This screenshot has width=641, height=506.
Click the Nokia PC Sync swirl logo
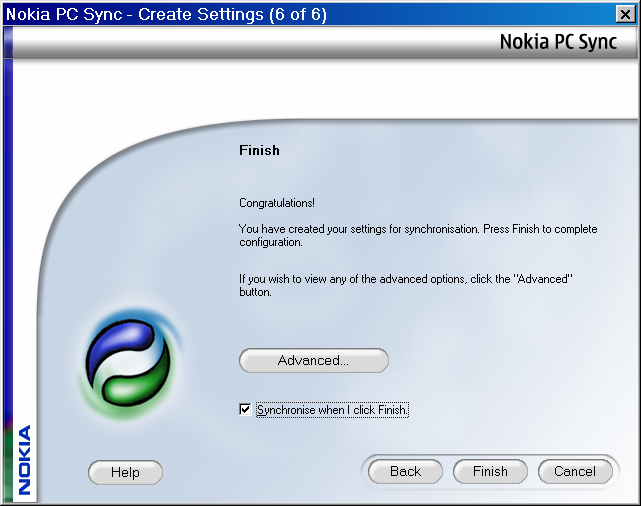(x=129, y=364)
